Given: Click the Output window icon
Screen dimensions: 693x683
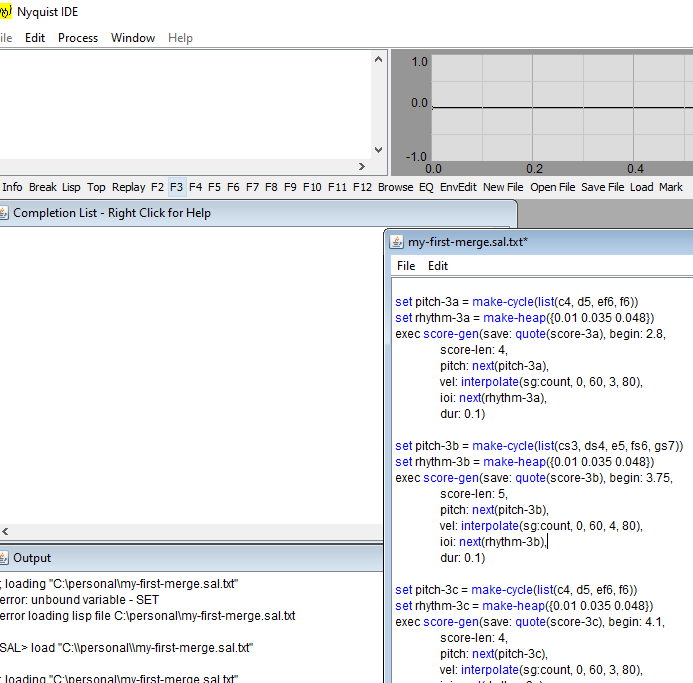Looking at the screenshot, I should pos(4,558).
